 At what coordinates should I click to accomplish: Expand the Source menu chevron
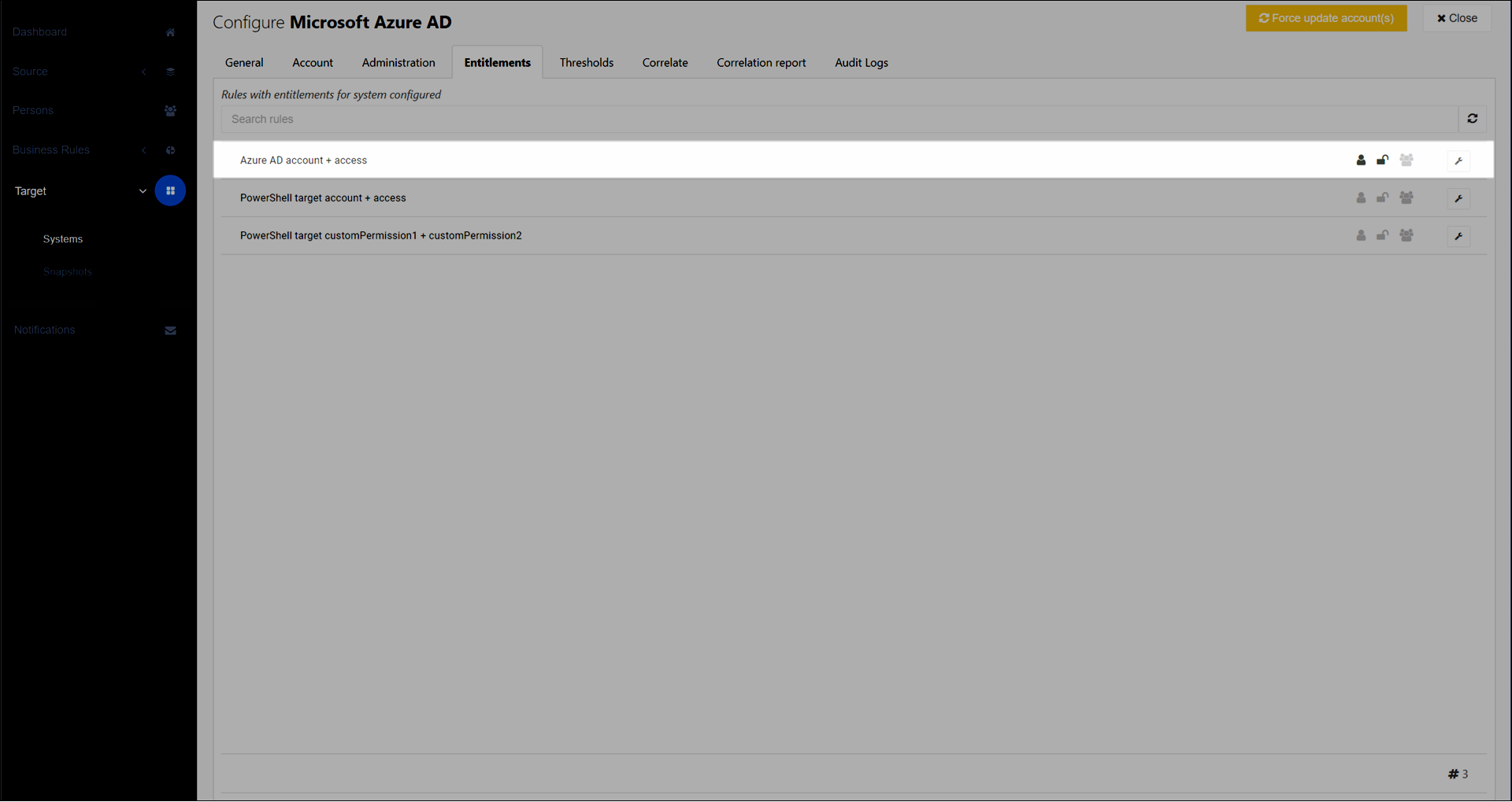click(144, 72)
